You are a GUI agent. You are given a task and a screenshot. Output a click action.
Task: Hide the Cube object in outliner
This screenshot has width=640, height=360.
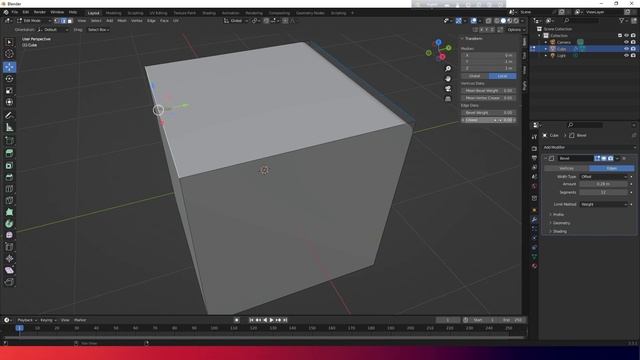pos(626,49)
